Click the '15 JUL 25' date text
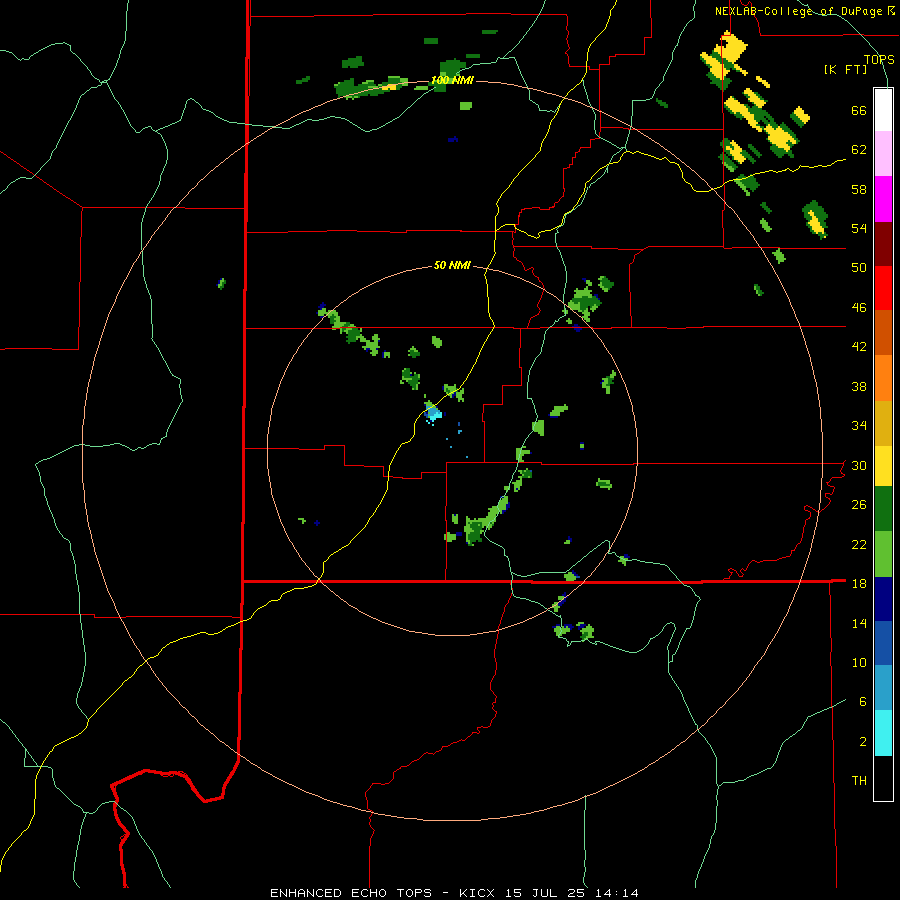 point(545,893)
